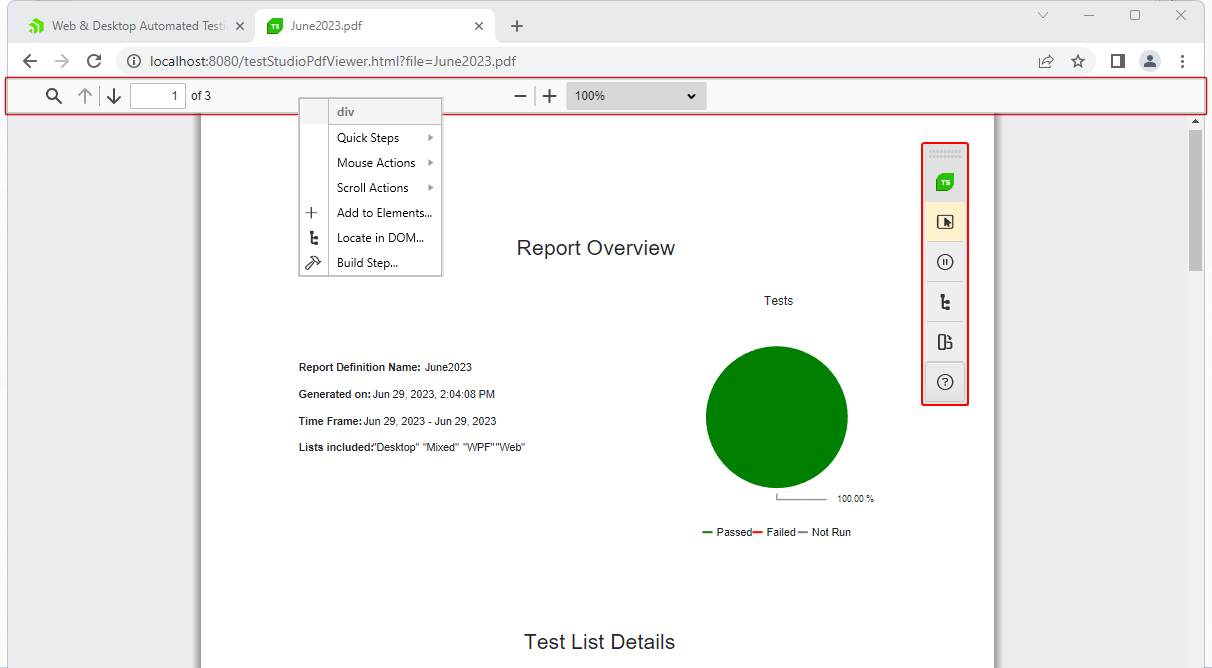Click the Tests chart title
The width and height of the screenshot is (1212, 668).
[778, 300]
